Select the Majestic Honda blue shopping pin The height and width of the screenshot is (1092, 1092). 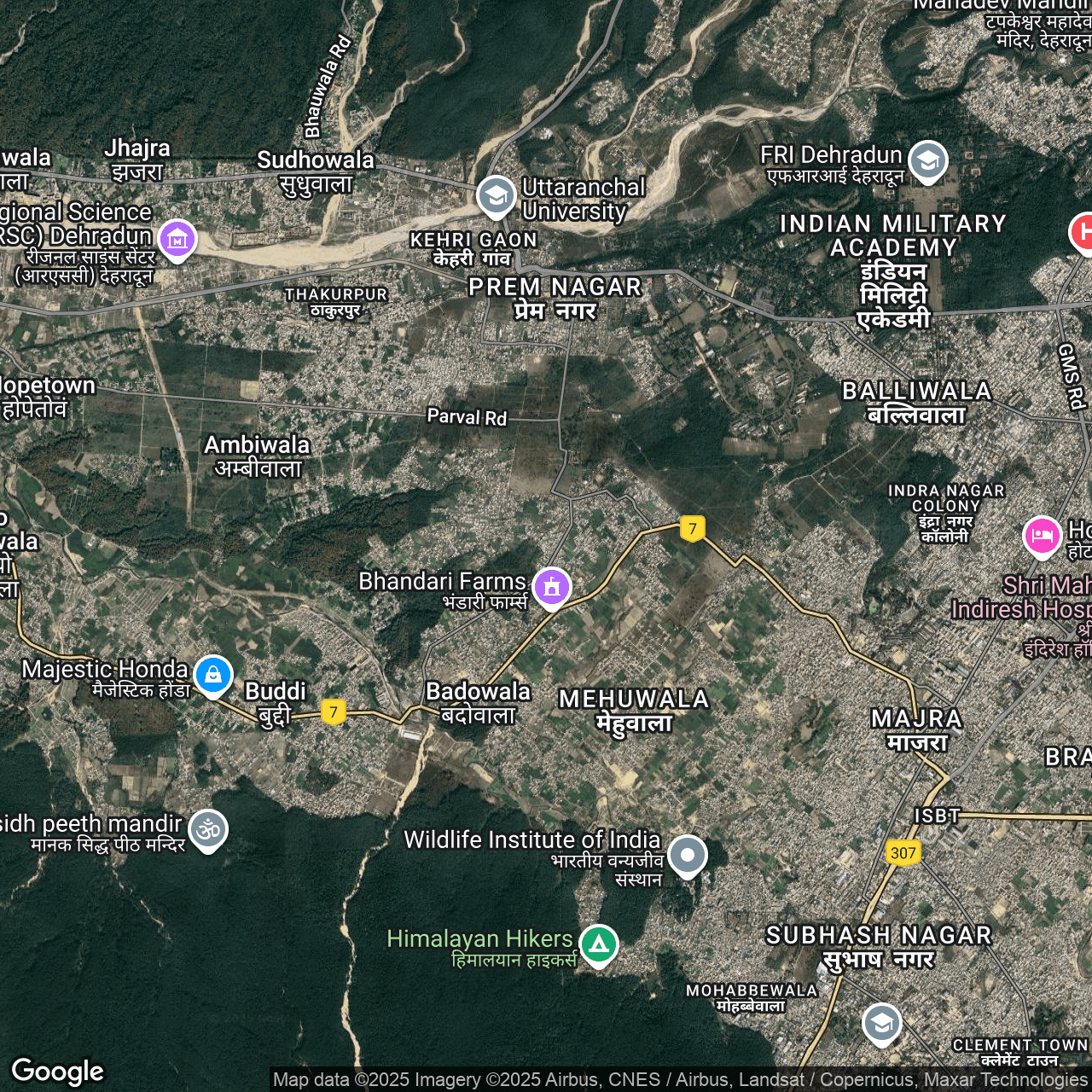(212, 675)
